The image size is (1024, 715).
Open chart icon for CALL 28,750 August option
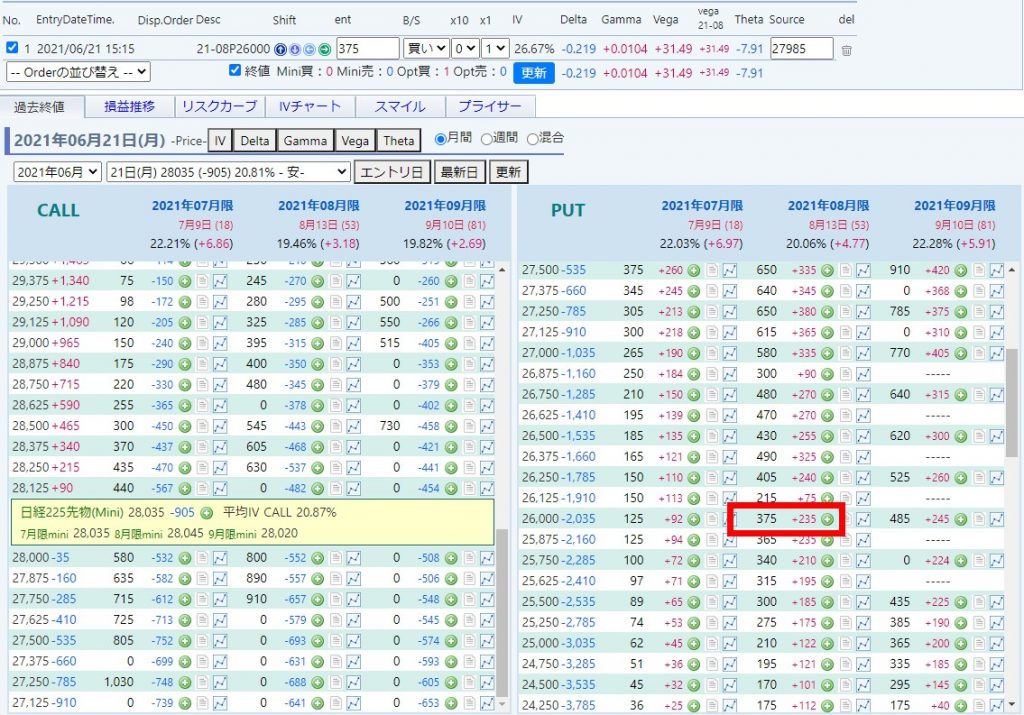click(353, 385)
